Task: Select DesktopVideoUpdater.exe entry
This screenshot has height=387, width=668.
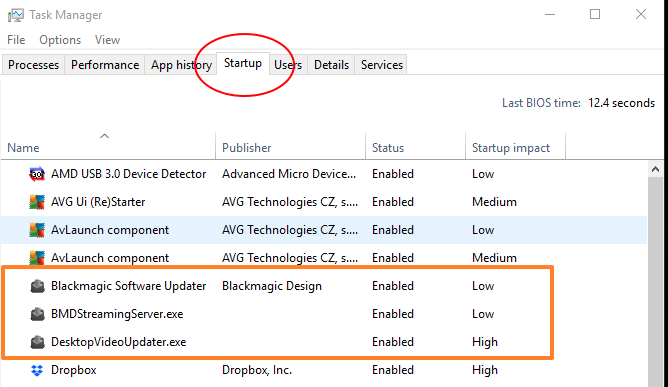Action: point(118,342)
